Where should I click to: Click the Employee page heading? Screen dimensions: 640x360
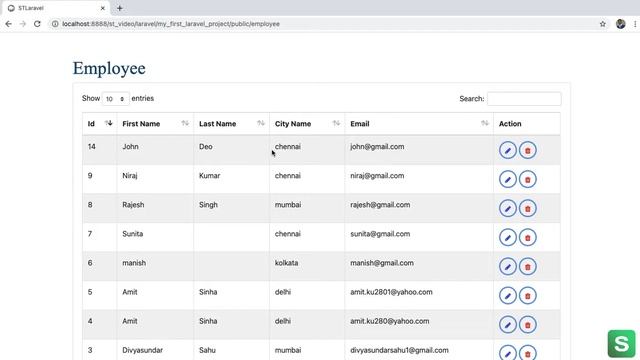(x=109, y=69)
